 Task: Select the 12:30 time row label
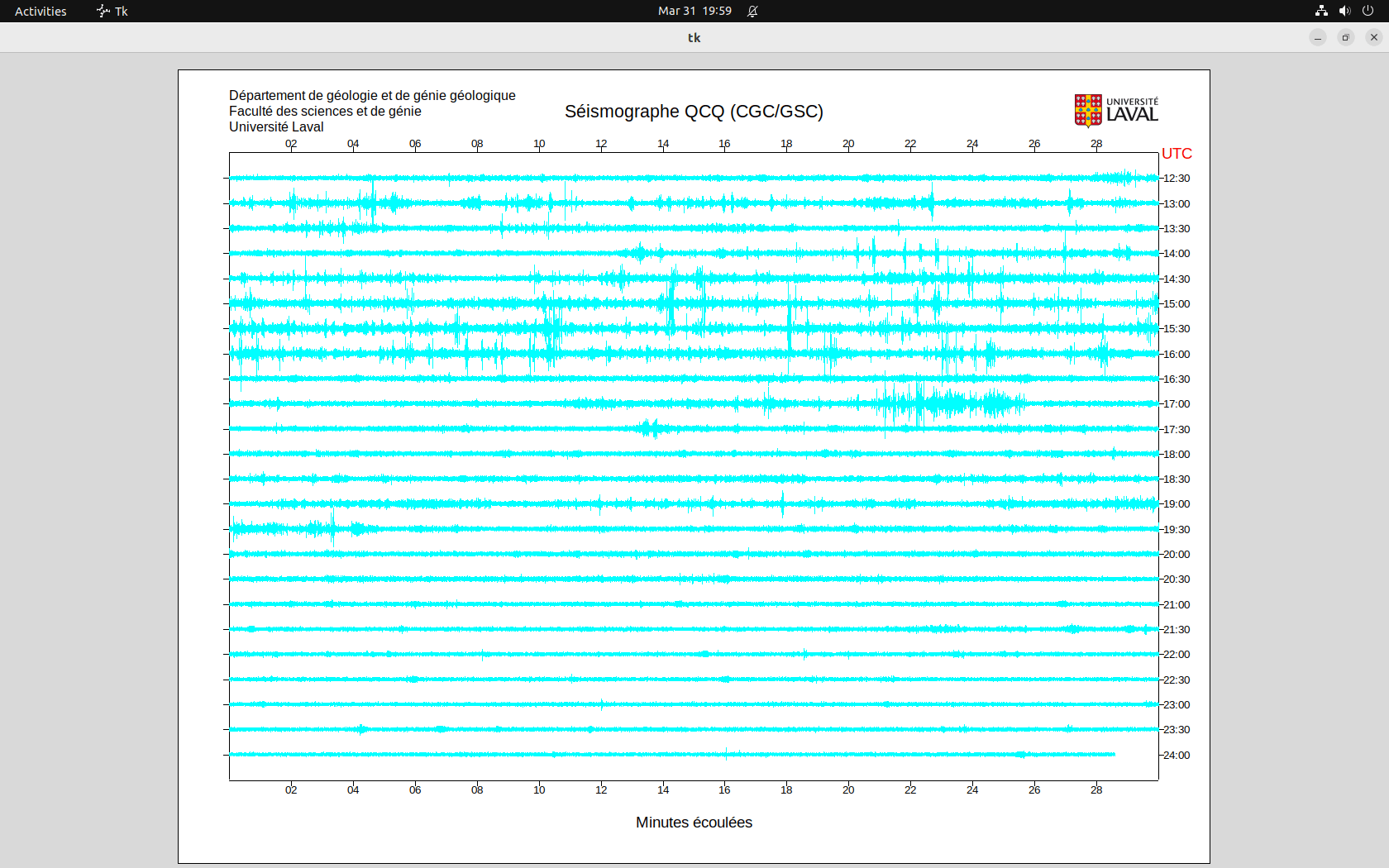[x=1177, y=179]
